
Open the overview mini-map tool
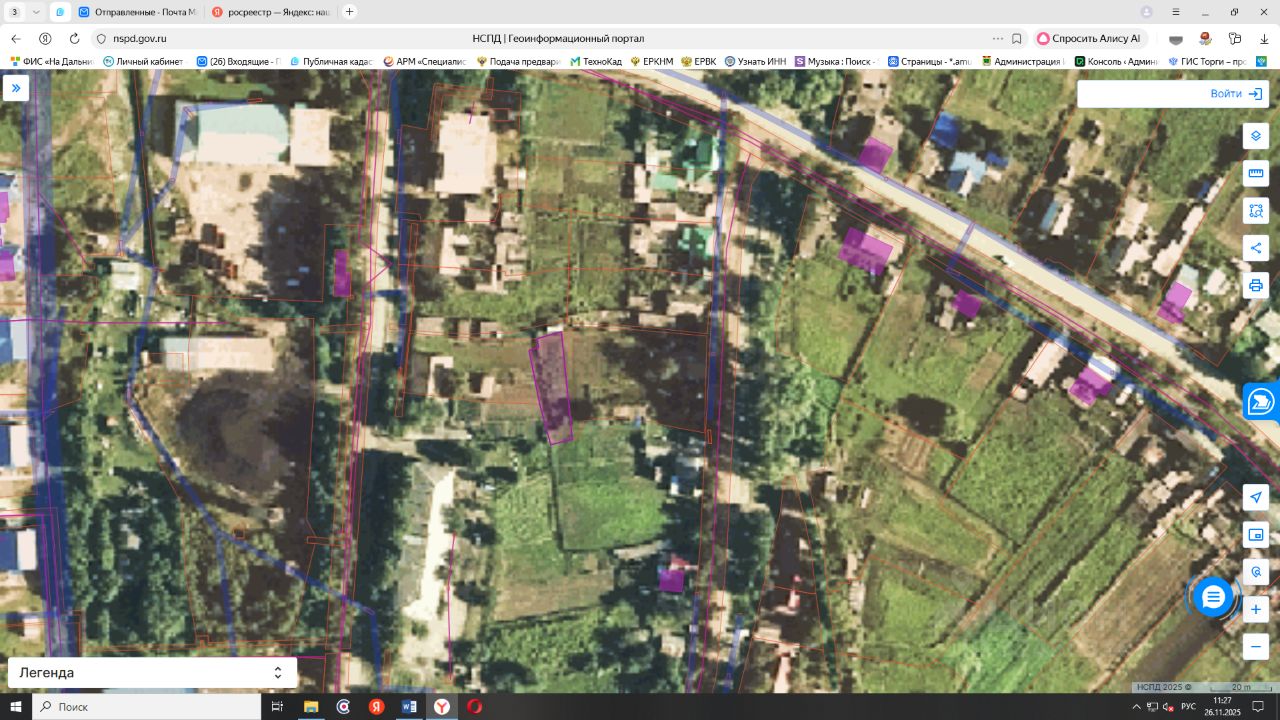point(1256,535)
